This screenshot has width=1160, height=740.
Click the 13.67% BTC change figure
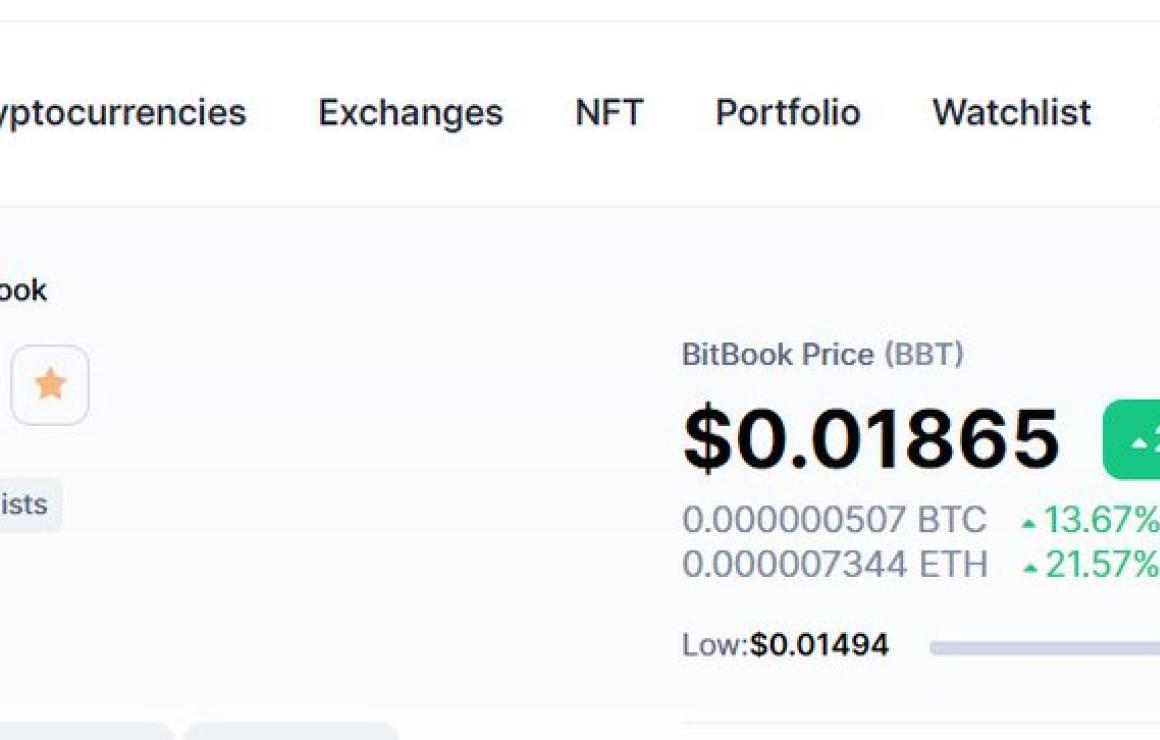click(x=1101, y=519)
